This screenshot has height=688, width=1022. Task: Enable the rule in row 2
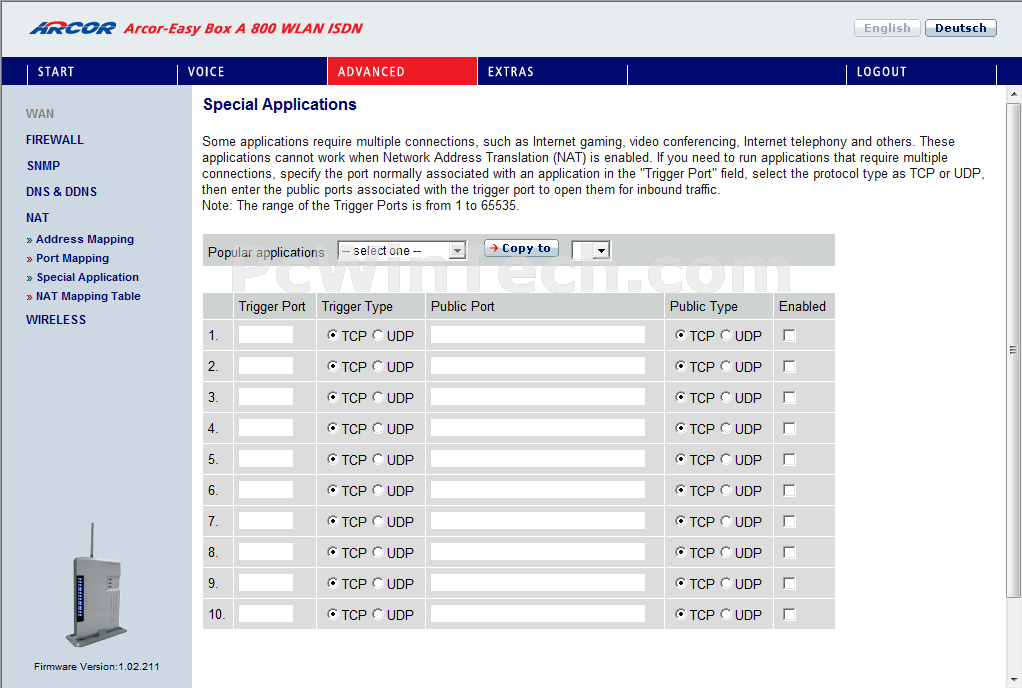[789, 366]
